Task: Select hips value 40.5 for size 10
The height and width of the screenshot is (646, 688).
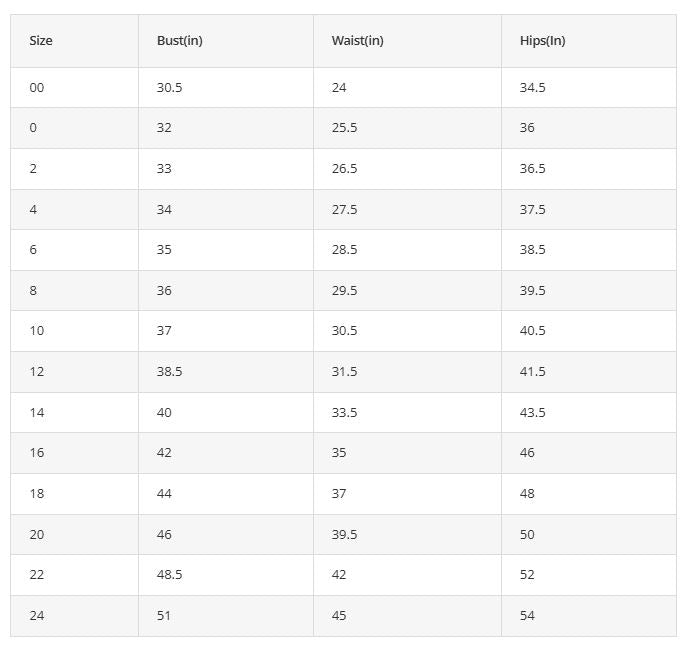Action: coord(532,330)
